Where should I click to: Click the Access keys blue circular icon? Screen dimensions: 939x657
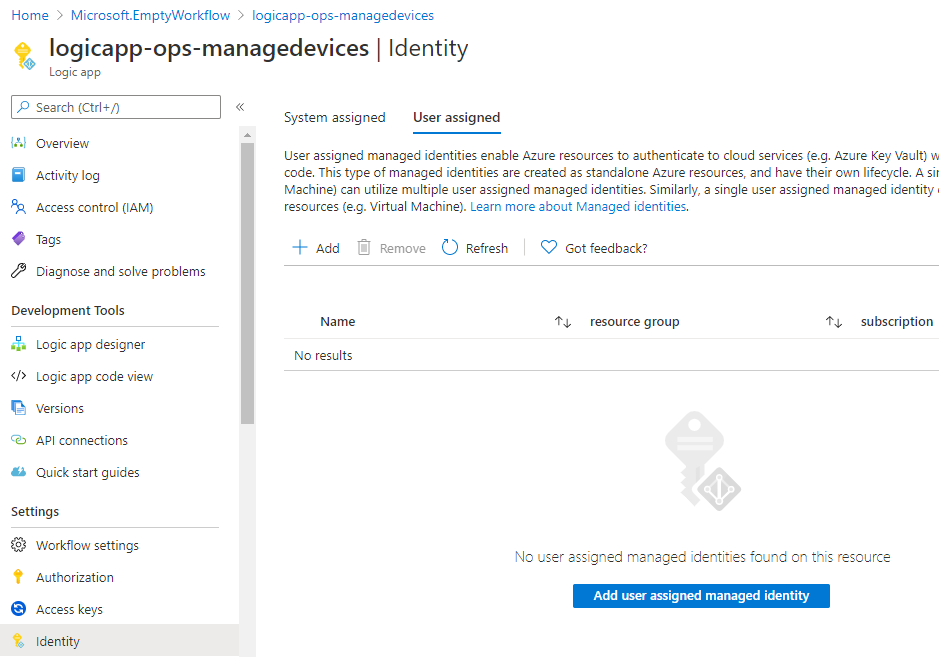[19, 609]
